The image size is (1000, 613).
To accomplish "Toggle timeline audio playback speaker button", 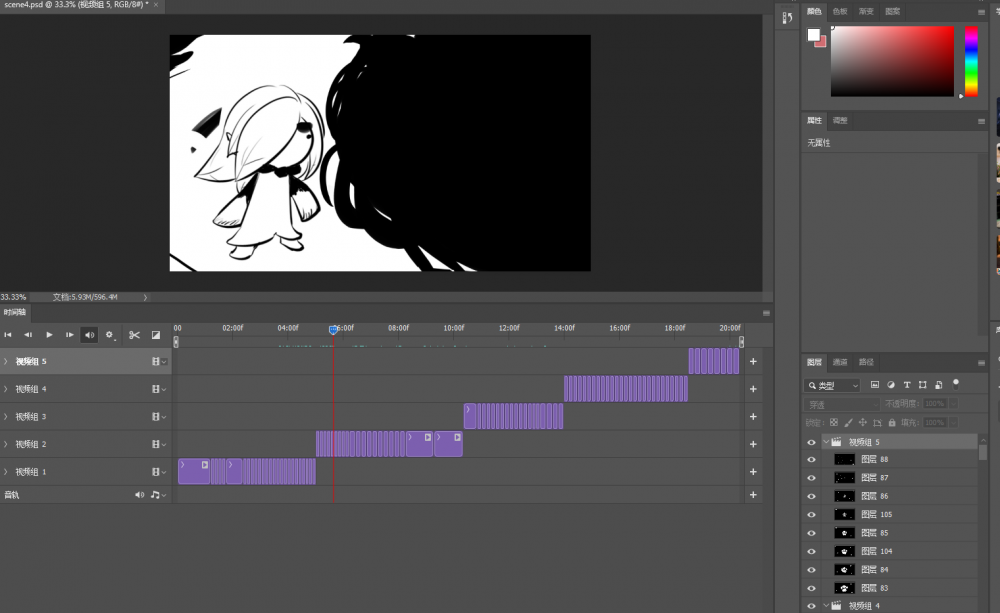I will 89,335.
